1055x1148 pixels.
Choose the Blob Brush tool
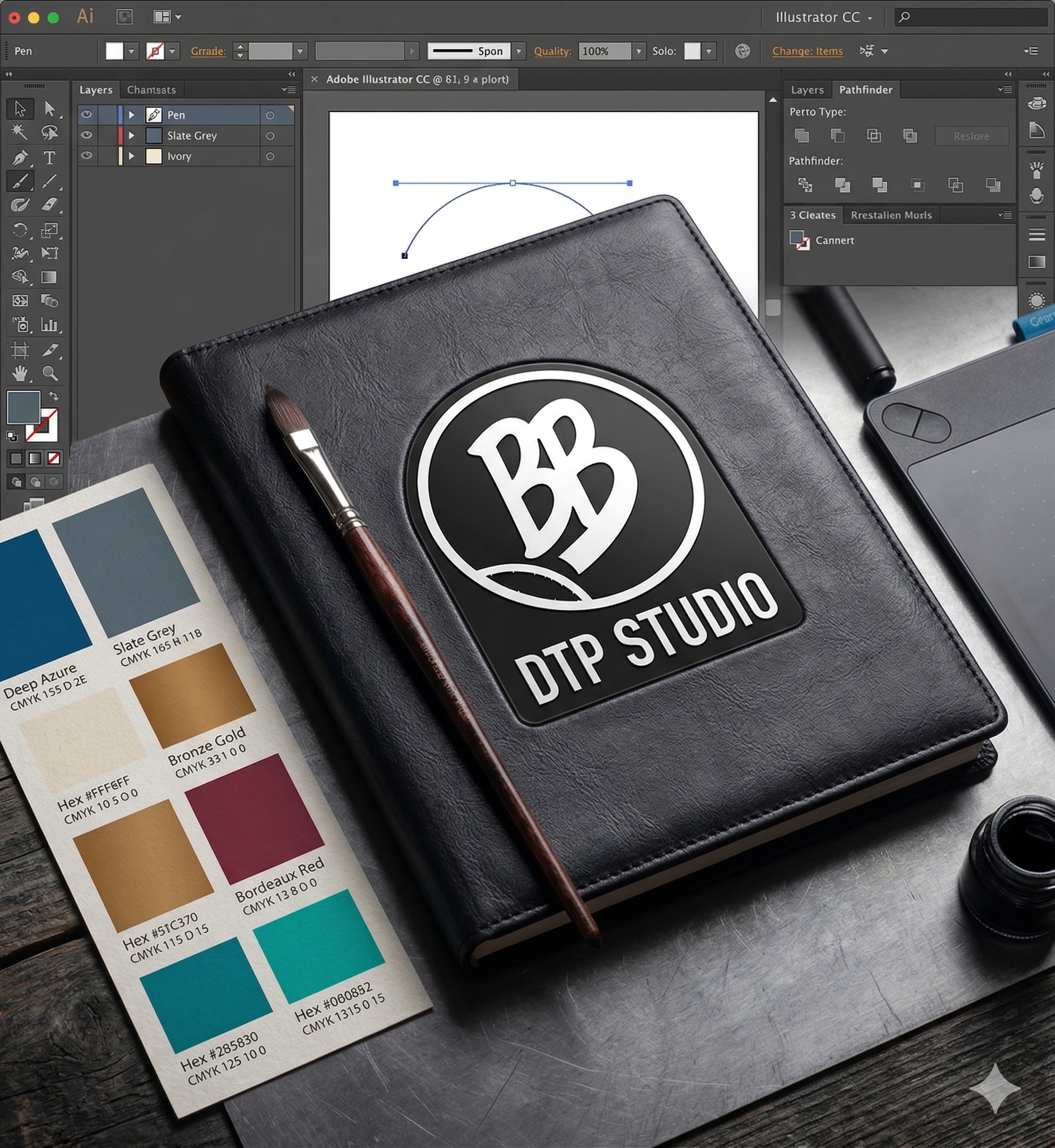(20, 205)
